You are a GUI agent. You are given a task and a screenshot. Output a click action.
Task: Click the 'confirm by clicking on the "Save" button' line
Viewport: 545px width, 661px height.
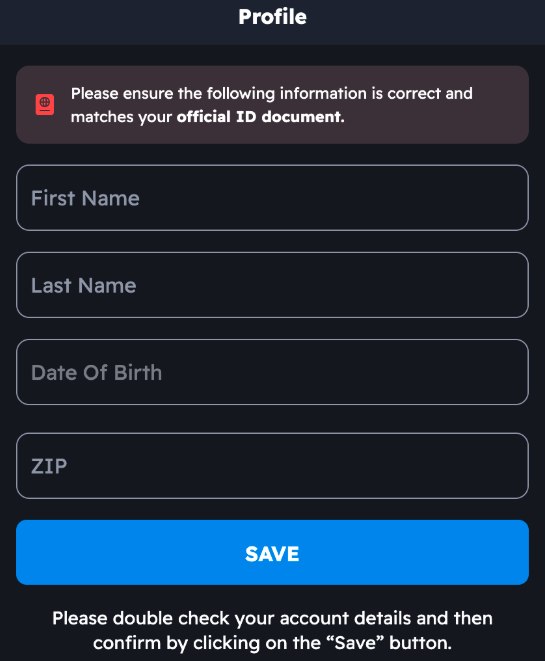pos(272,643)
